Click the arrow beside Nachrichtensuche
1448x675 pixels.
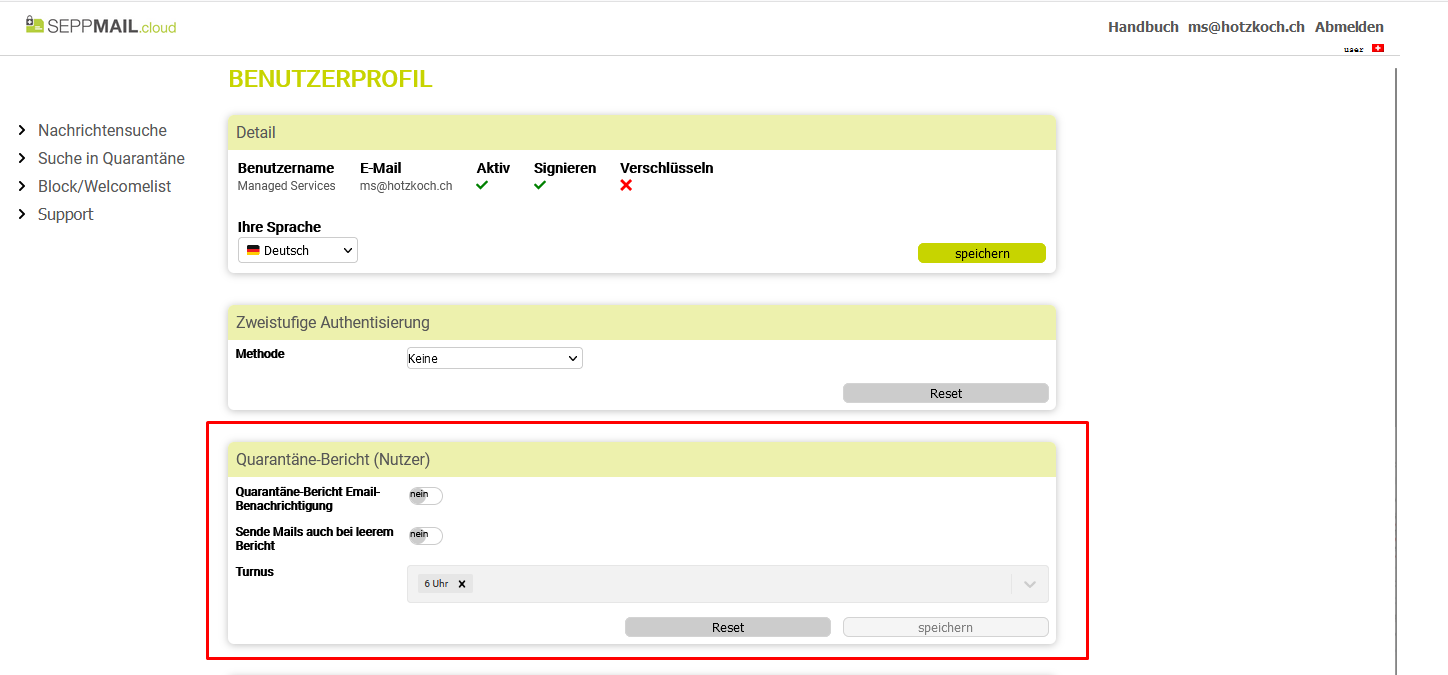[22, 131]
